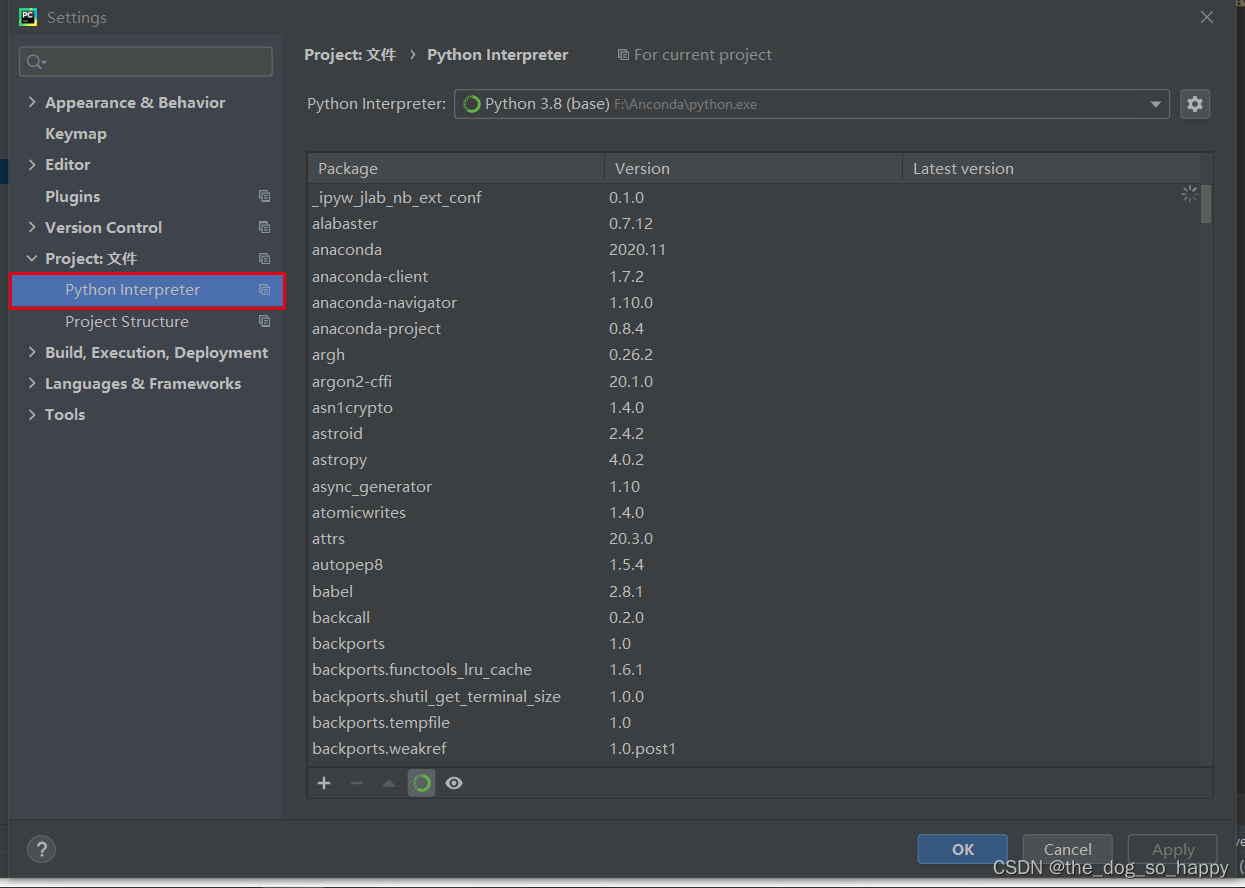Select the anaconda-client package row
Viewport: 1245px width, 888px height.
754,276
